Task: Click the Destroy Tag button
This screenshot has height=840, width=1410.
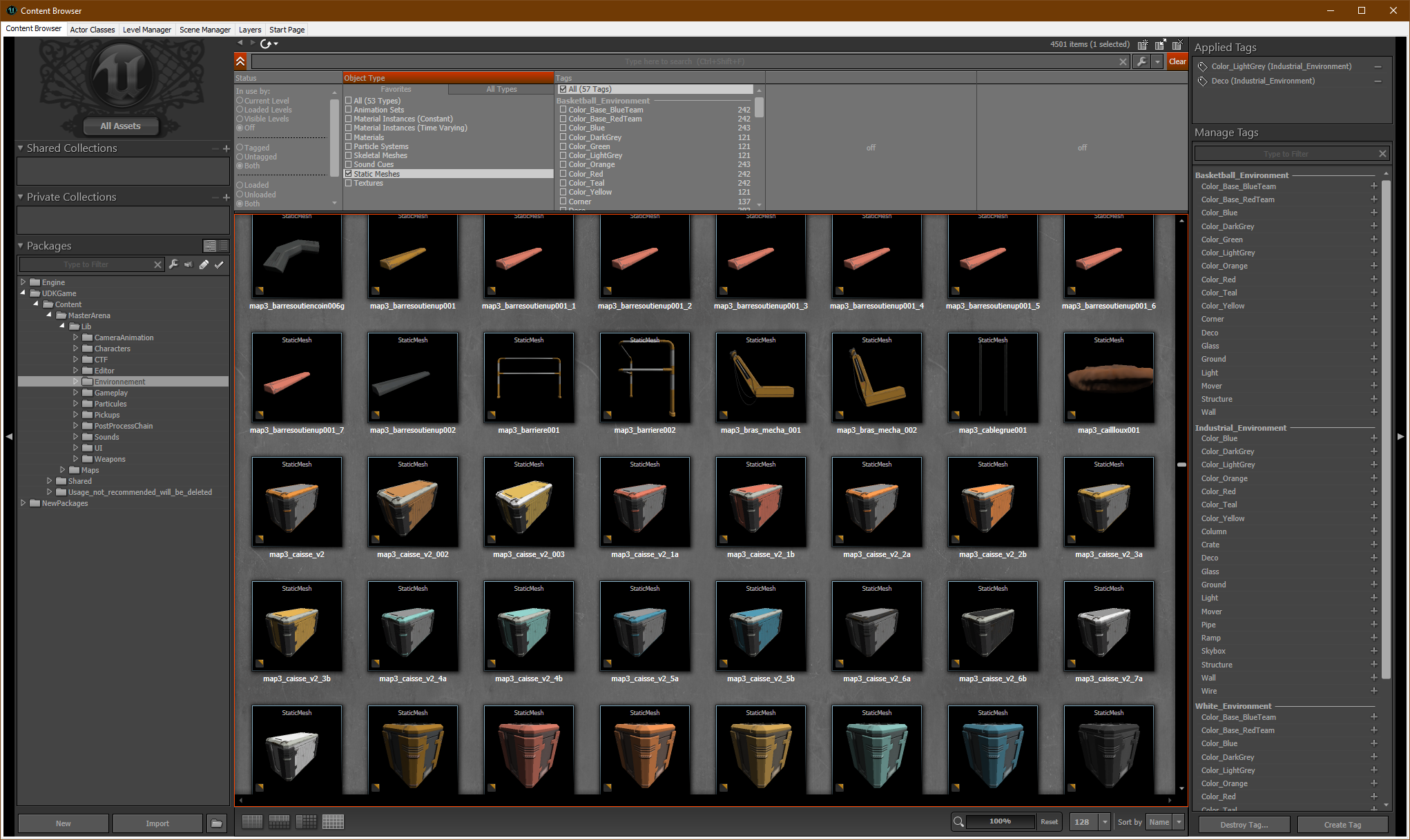Action: click(1244, 824)
